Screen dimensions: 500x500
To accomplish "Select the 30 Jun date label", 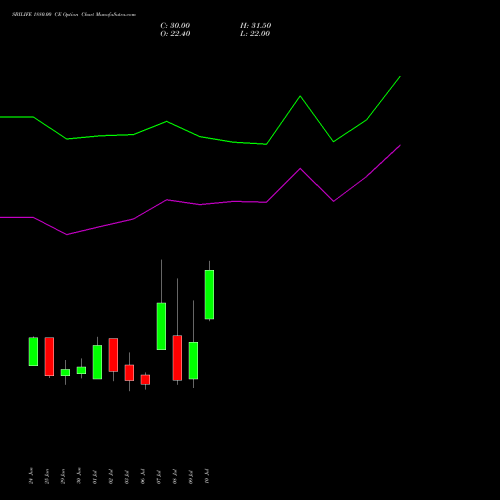I will click(x=79, y=476).
